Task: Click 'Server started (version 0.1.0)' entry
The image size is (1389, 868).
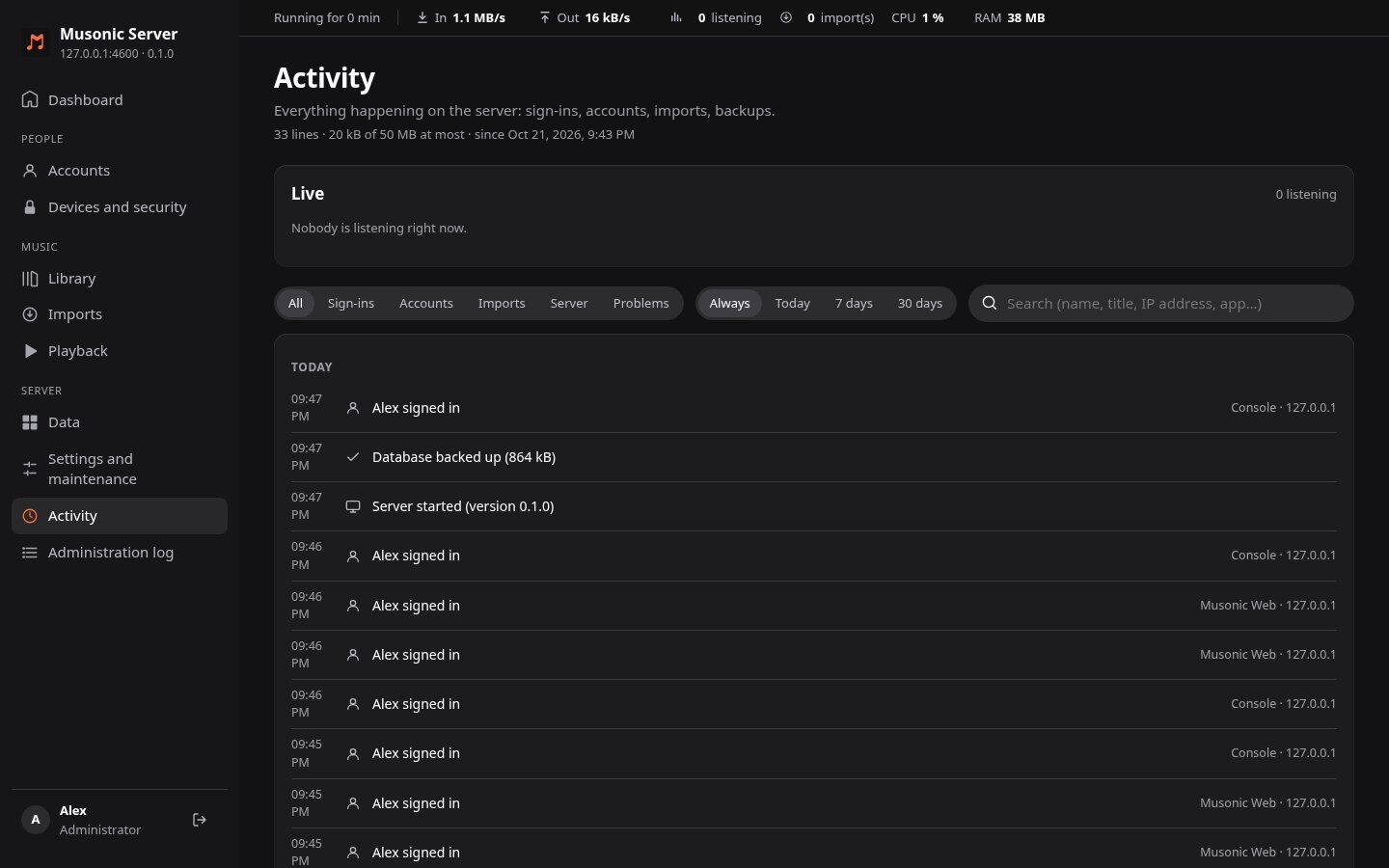Action: tap(463, 506)
